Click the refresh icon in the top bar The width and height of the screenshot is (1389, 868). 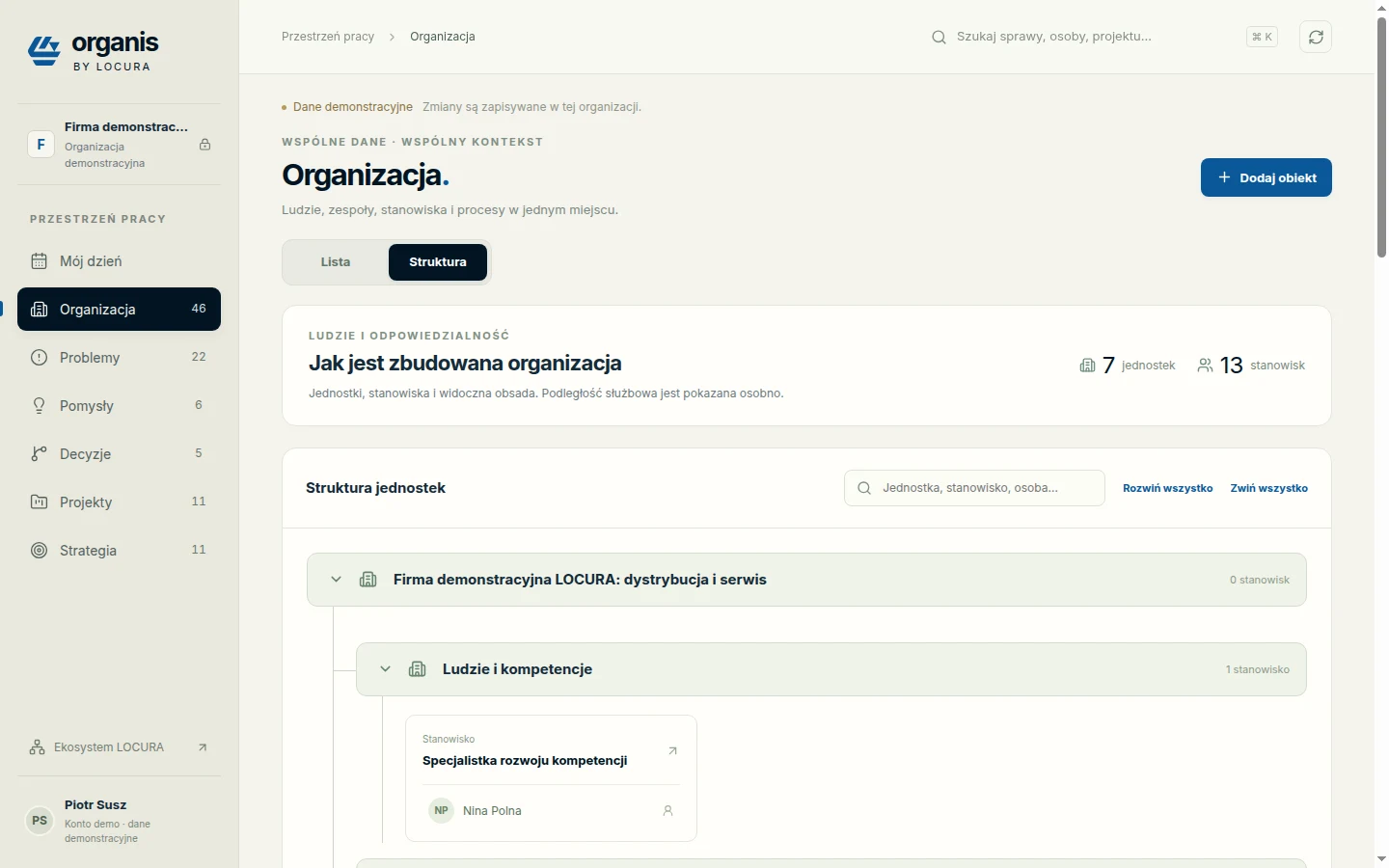tap(1316, 37)
